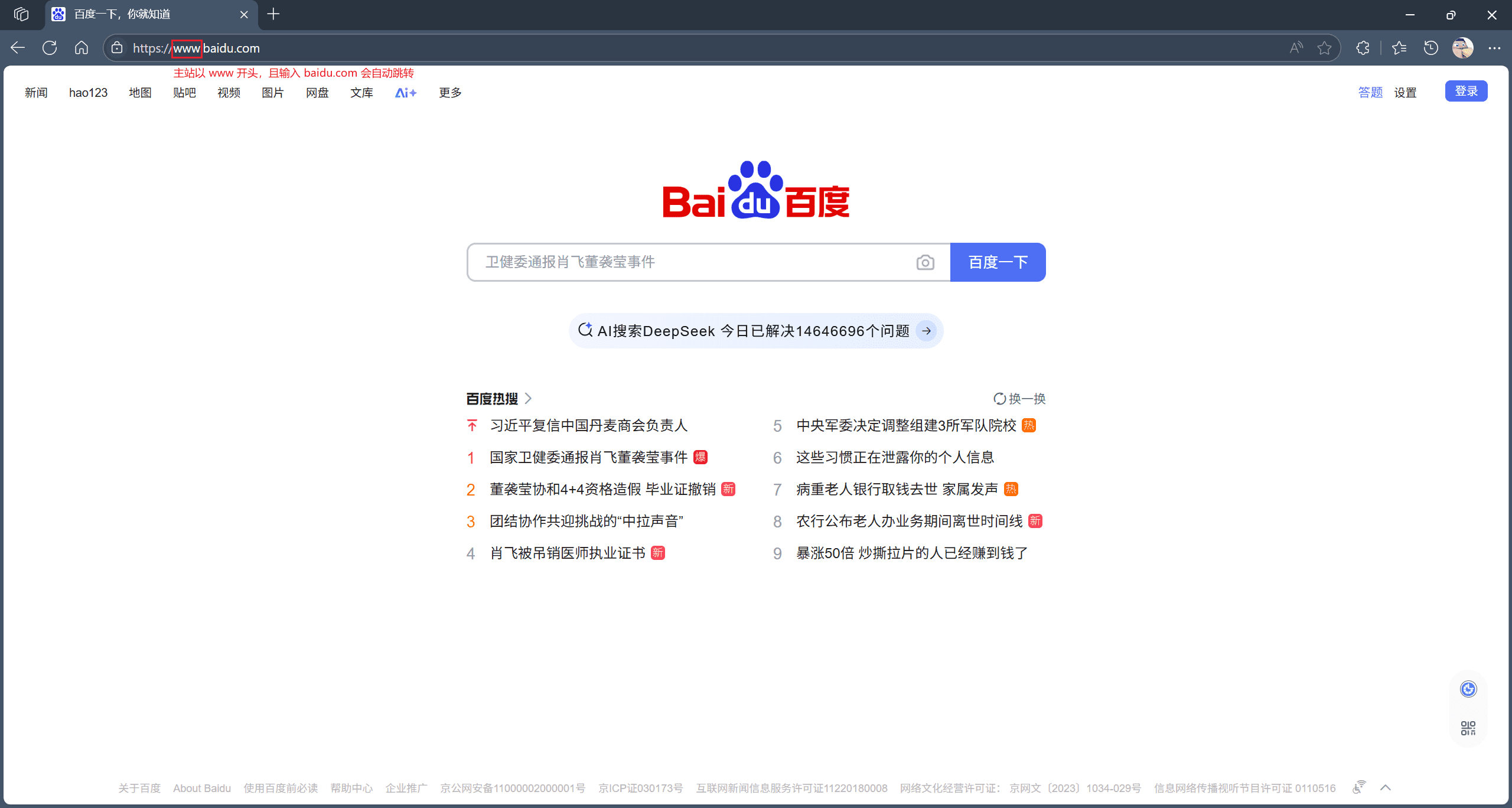Open 关于百度 footer link

(x=139, y=788)
